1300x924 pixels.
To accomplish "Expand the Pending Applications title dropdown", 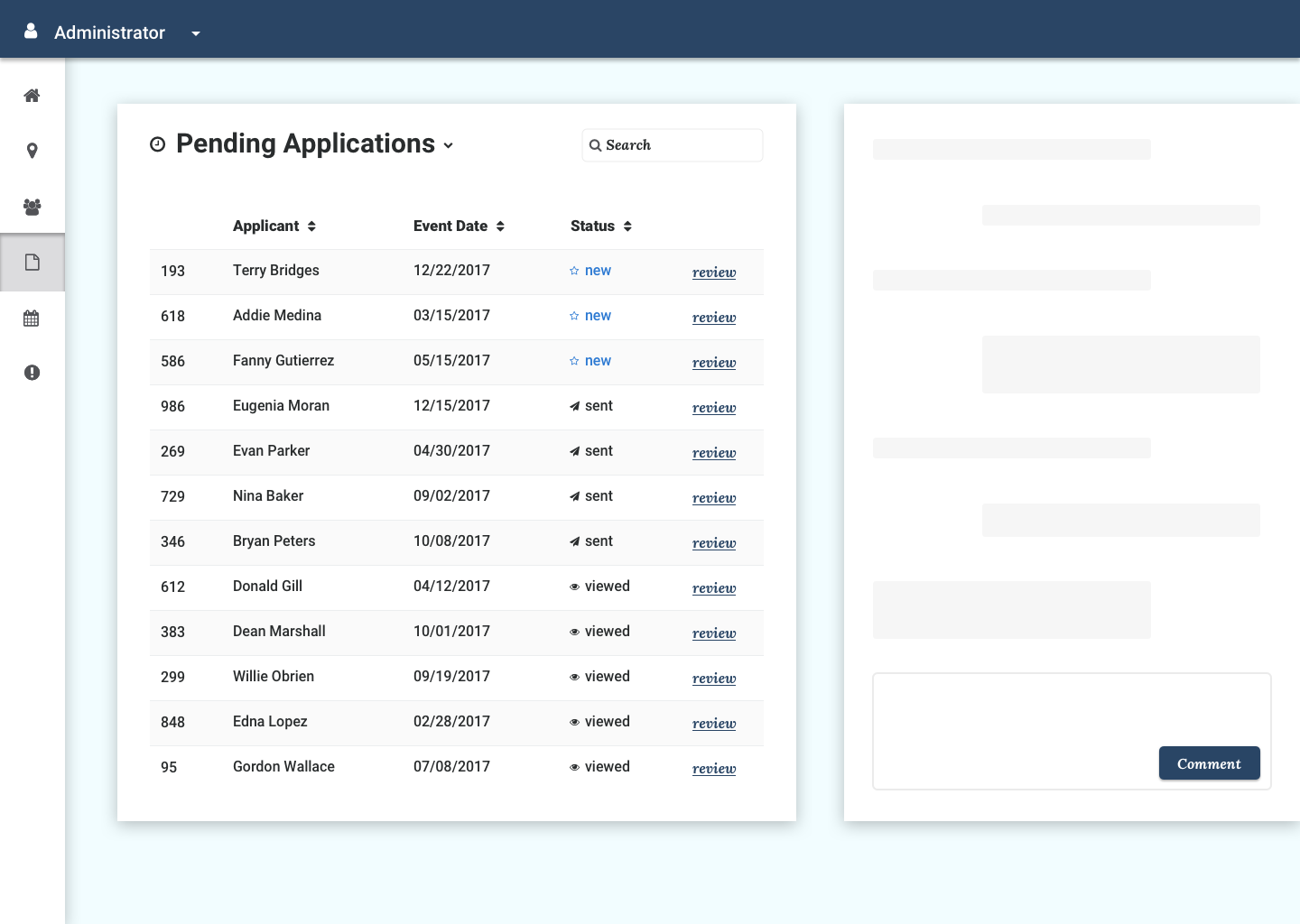I will [448, 145].
